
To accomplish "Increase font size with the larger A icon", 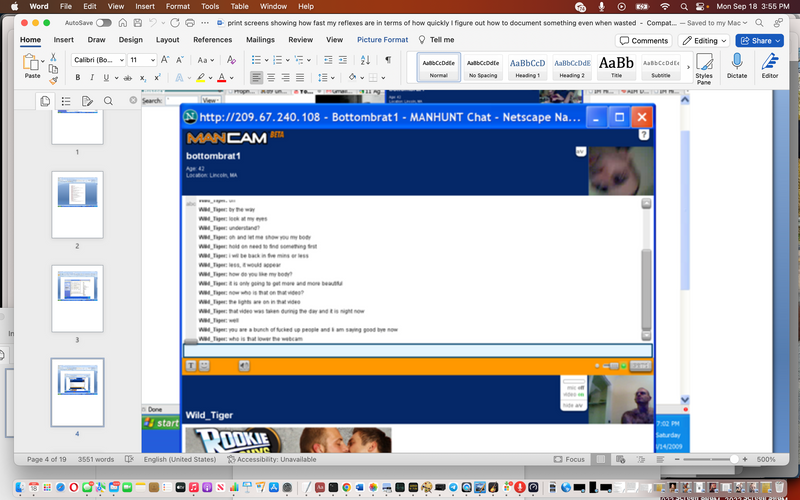I will (x=165, y=60).
